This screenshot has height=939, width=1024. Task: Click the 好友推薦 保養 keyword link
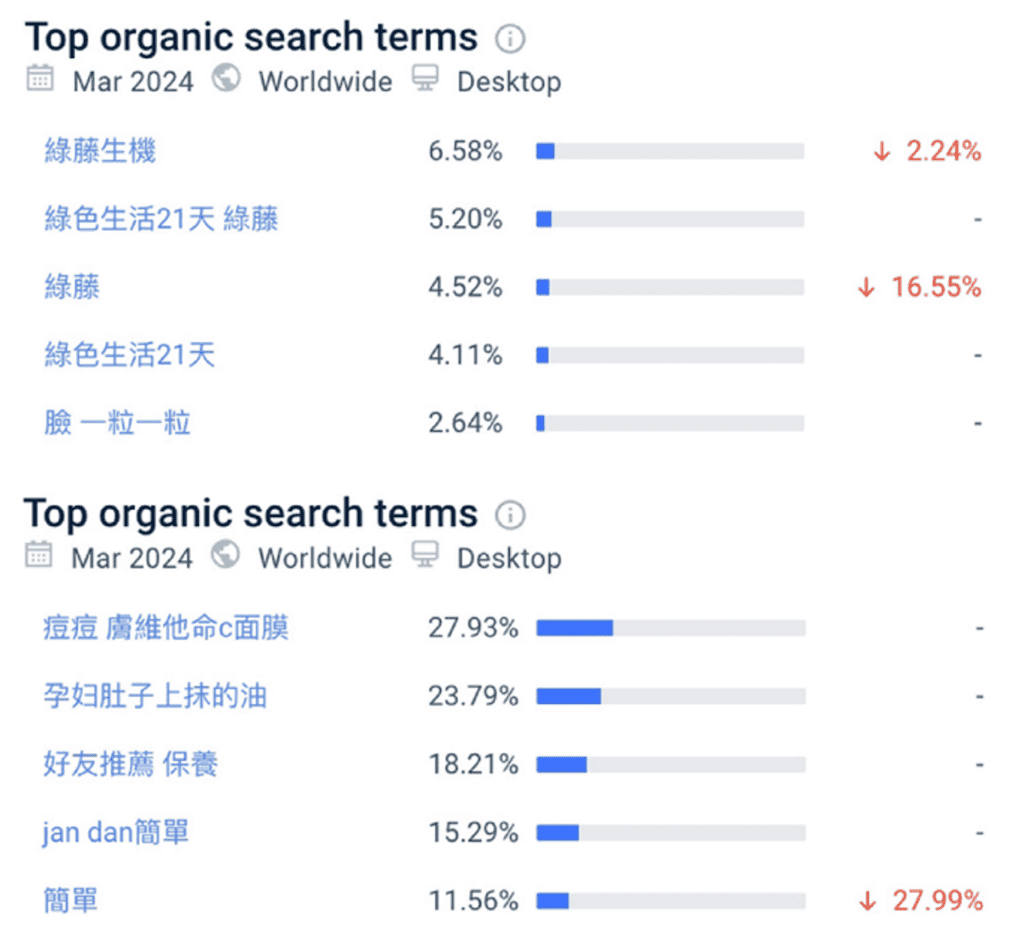click(131, 764)
